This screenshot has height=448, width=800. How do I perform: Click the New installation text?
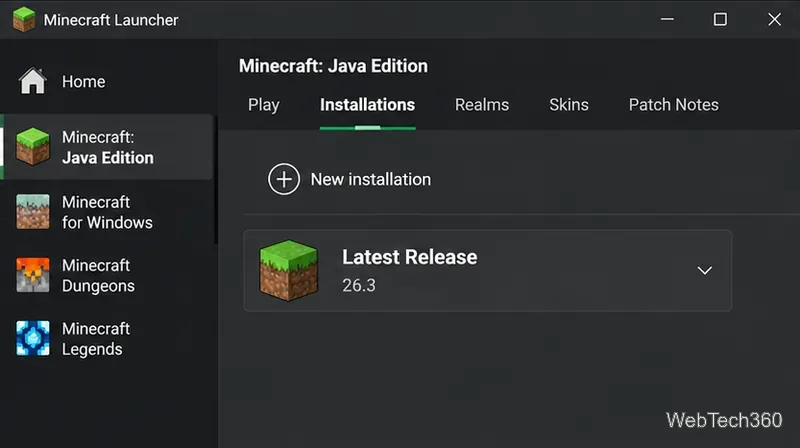coord(371,180)
